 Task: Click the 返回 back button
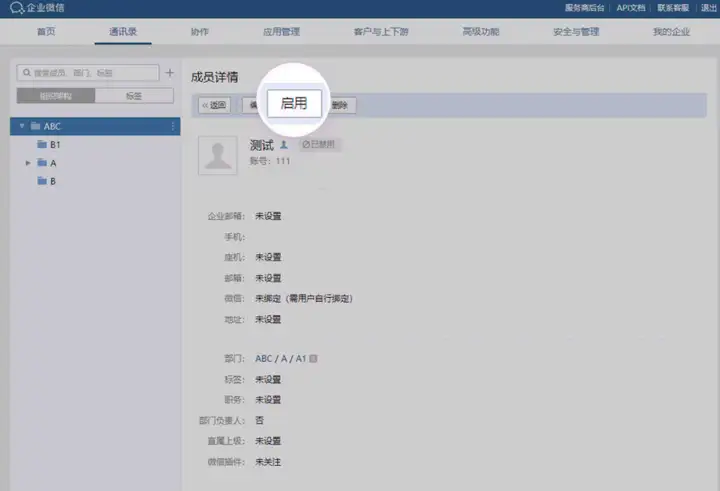(214, 104)
